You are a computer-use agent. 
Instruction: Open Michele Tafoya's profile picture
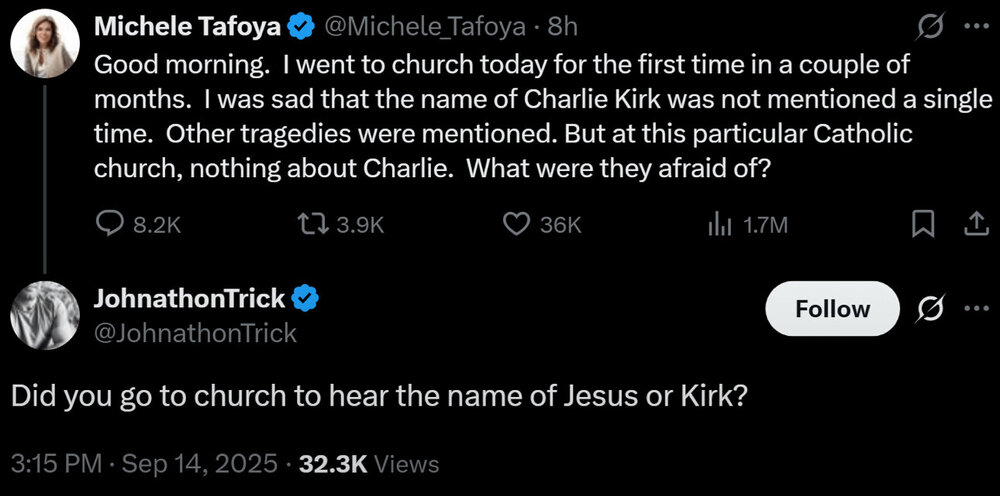pos(44,45)
